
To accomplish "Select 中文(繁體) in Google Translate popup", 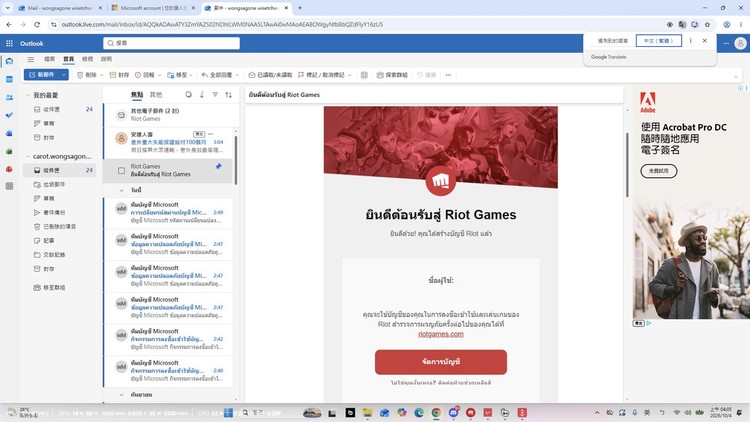I will (x=659, y=41).
